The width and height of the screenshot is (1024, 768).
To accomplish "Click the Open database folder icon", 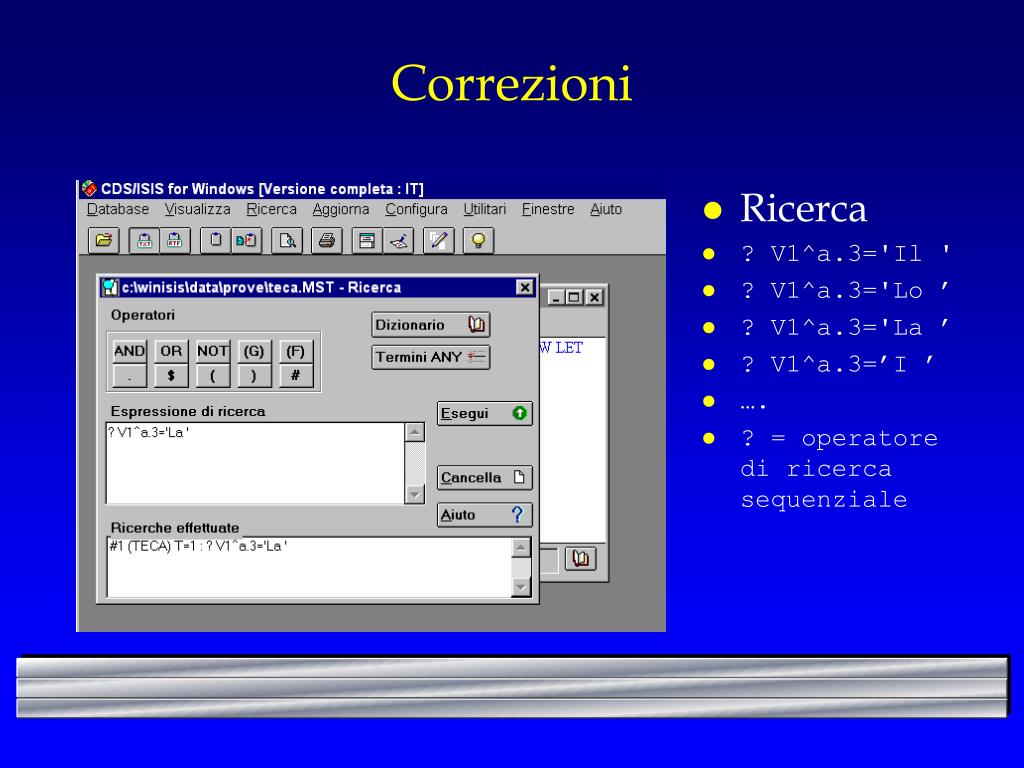I will [x=104, y=240].
